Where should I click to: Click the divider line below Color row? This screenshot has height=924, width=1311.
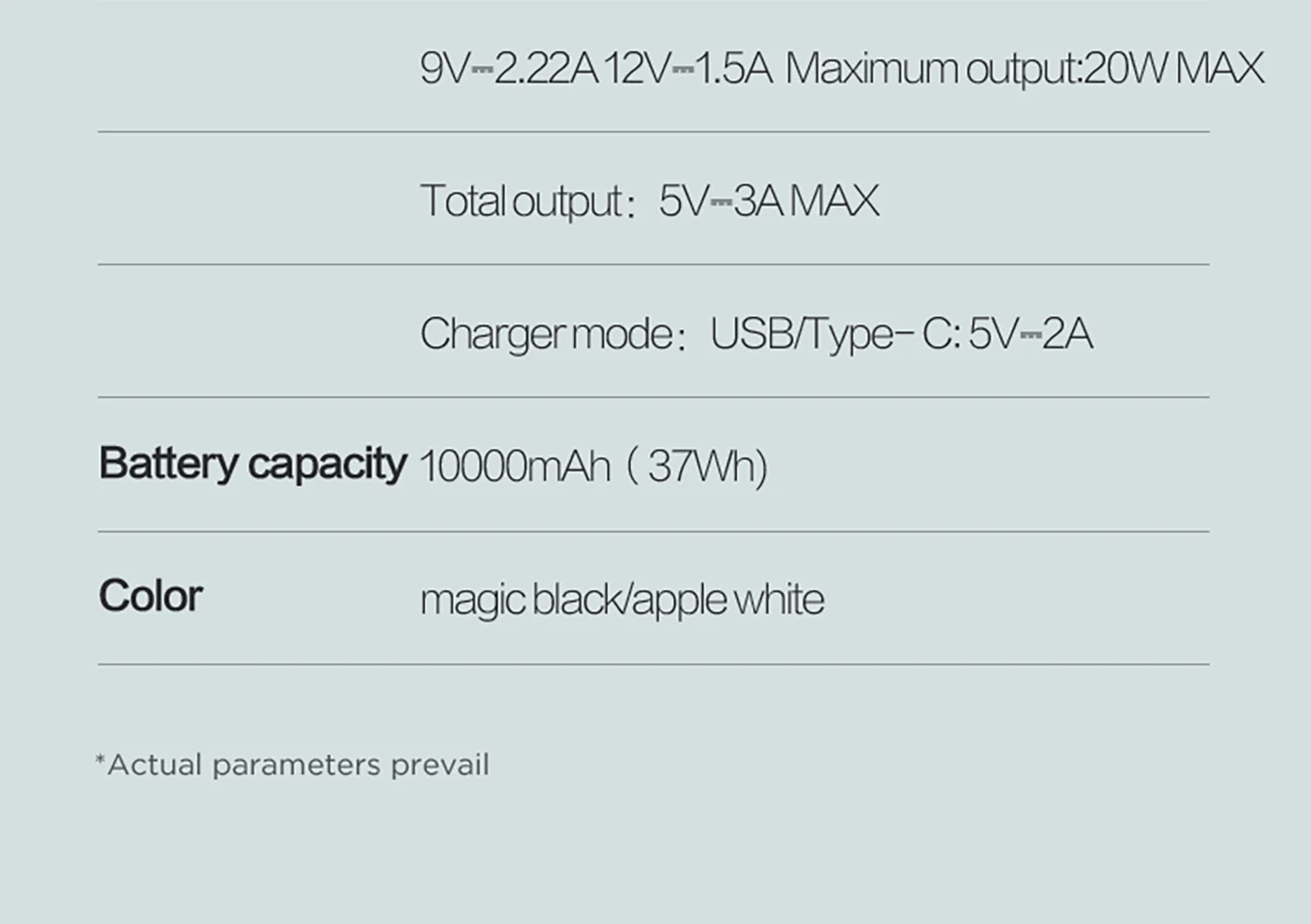653,665
